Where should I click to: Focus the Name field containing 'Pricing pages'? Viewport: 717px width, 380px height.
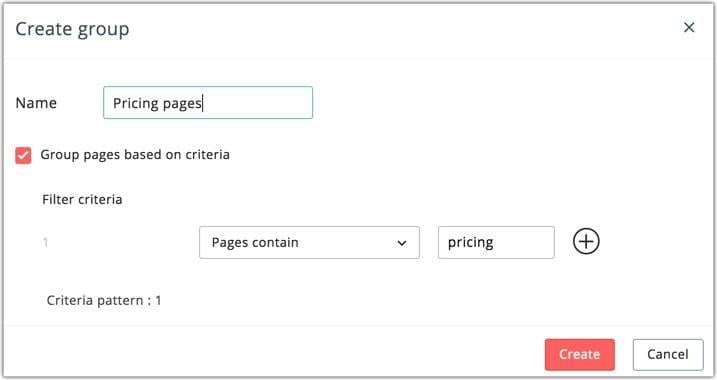click(x=208, y=103)
